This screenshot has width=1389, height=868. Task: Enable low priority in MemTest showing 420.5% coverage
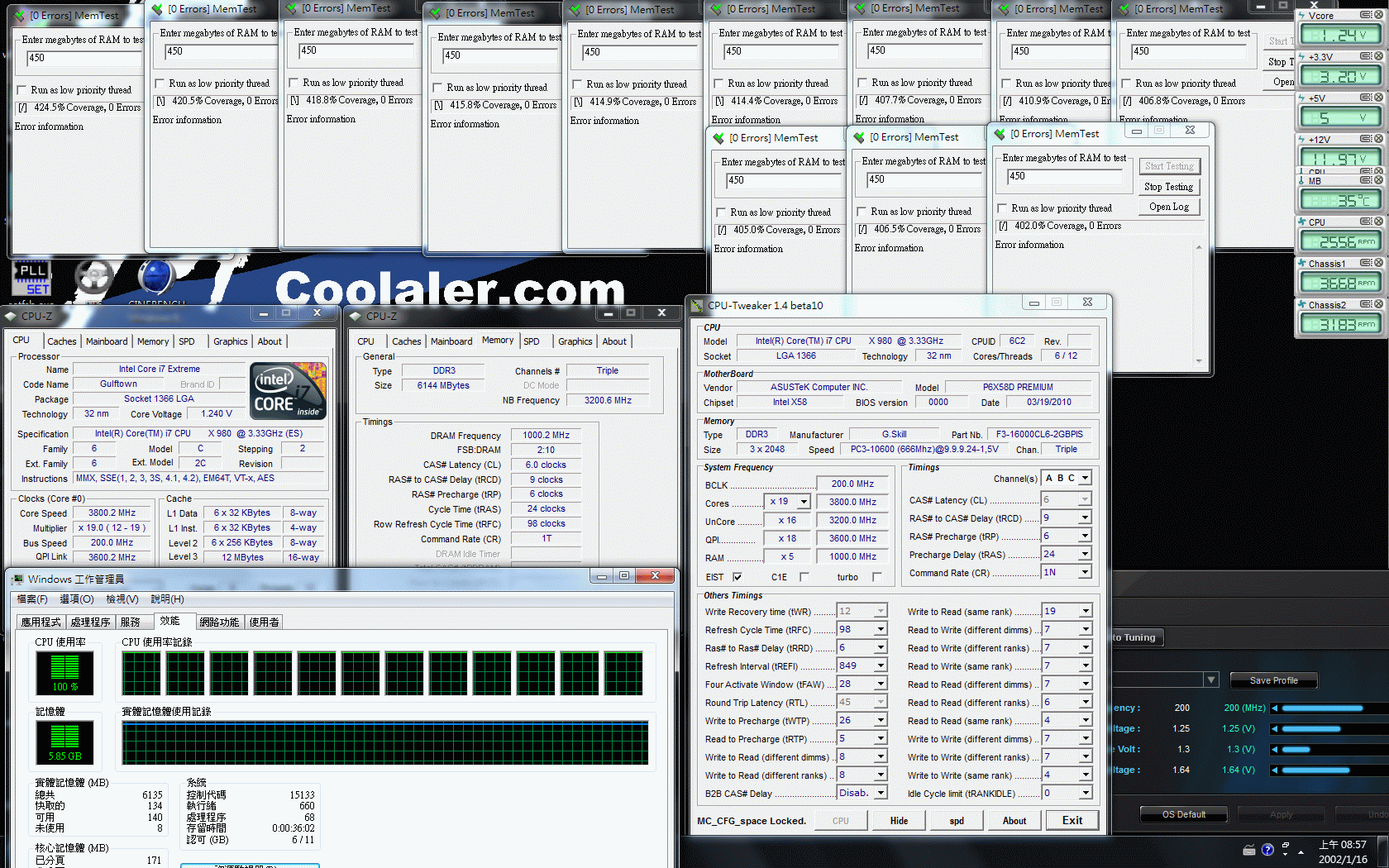[160, 83]
